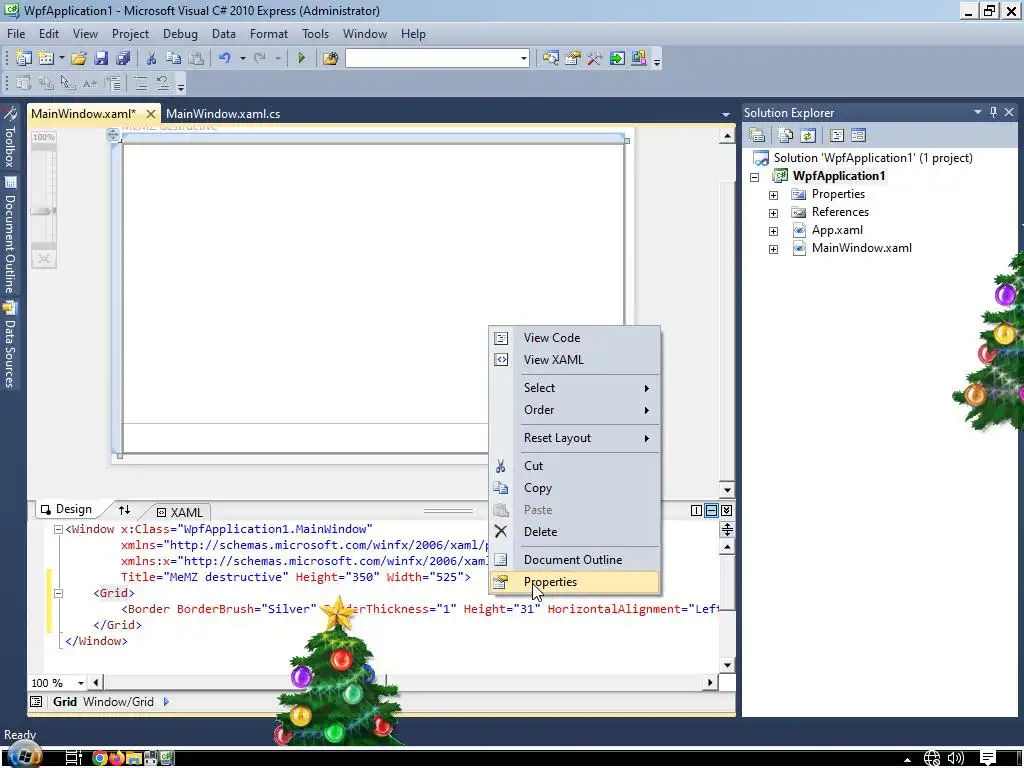Open the Reset Layout submenu
The width and height of the screenshot is (1024, 768).
coord(575,438)
